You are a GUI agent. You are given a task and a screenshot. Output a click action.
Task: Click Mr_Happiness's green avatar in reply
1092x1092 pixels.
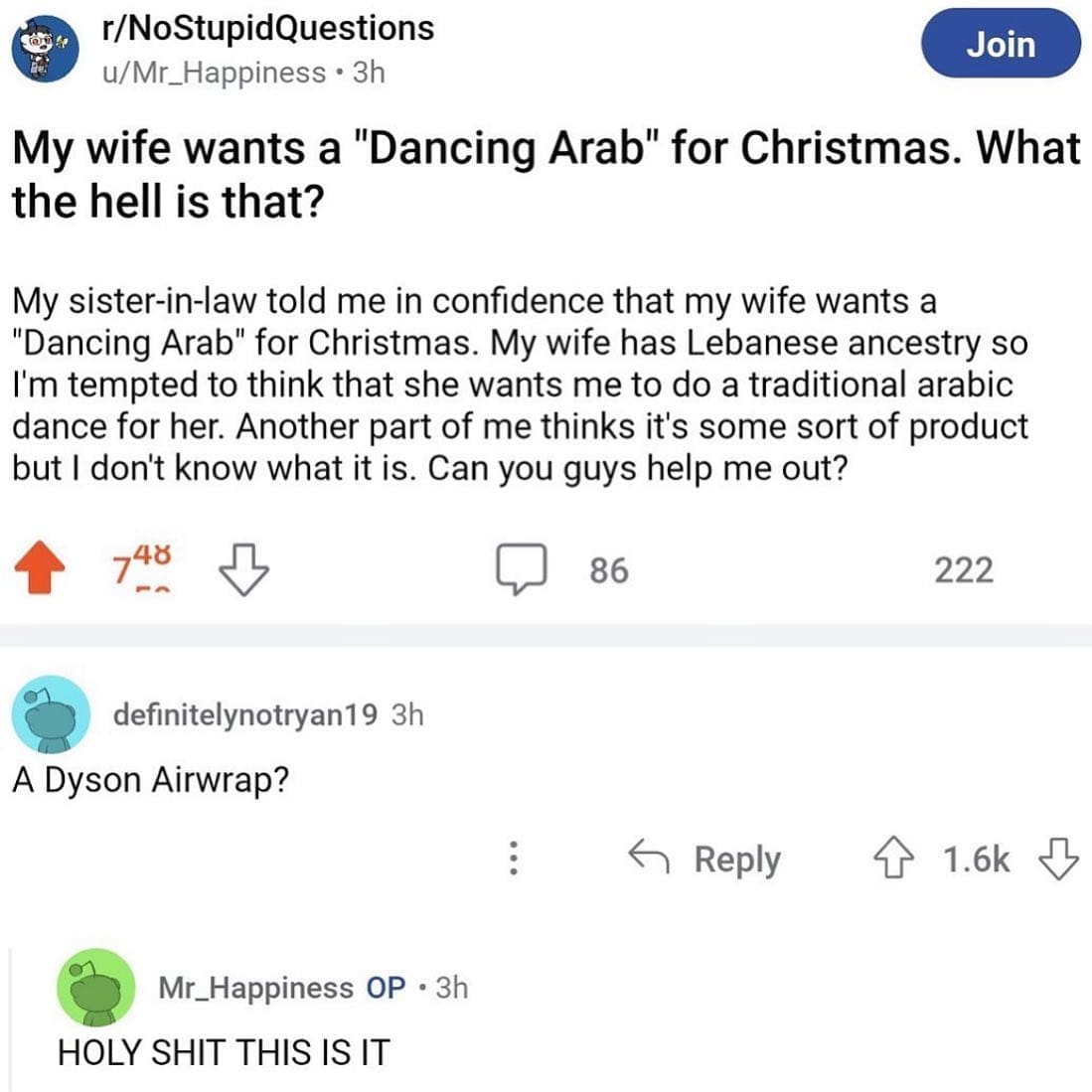coord(95,987)
